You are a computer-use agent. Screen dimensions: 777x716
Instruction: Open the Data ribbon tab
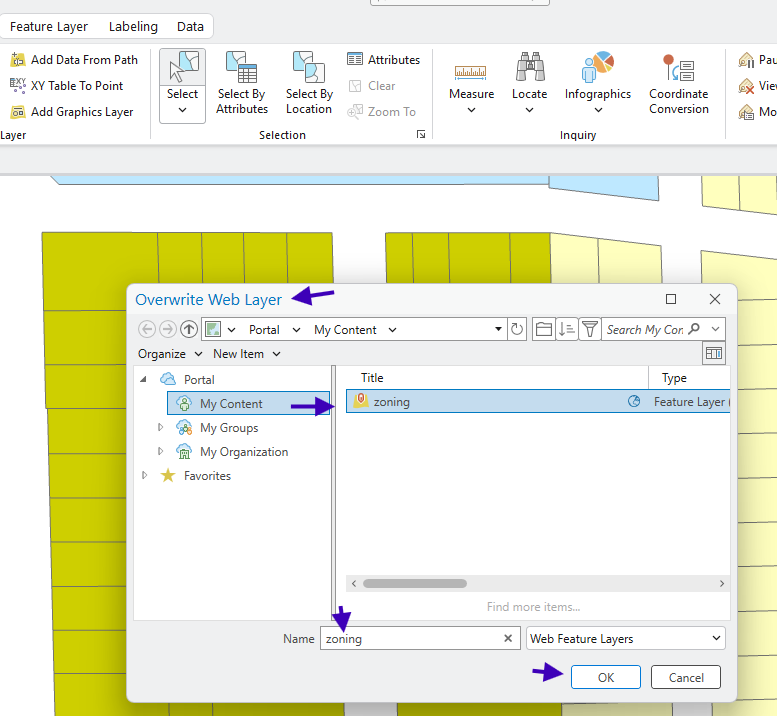[190, 27]
